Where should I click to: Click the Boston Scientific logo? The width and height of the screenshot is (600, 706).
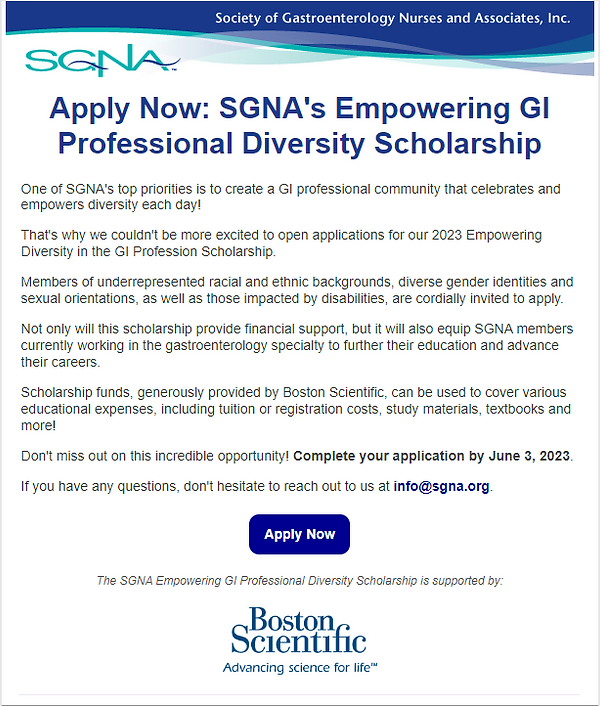coord(298,629)
